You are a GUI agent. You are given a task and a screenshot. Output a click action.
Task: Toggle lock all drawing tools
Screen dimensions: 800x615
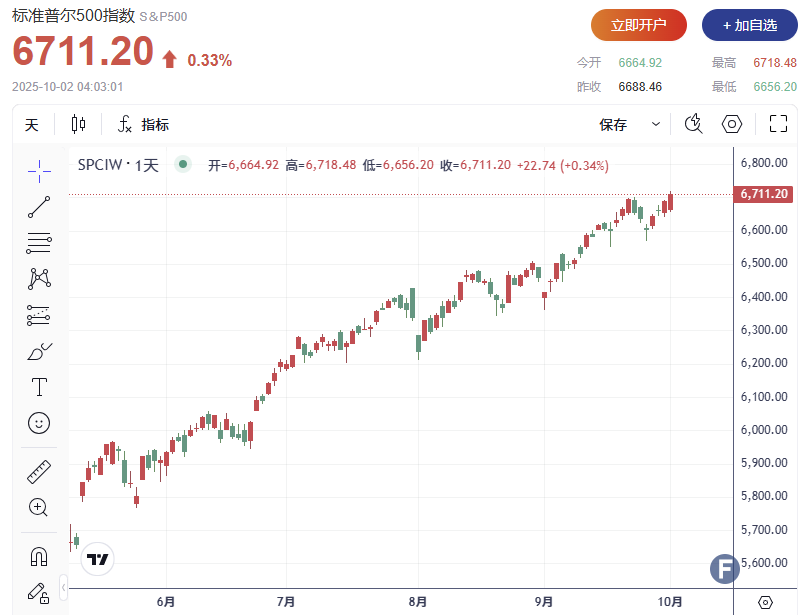39,592
